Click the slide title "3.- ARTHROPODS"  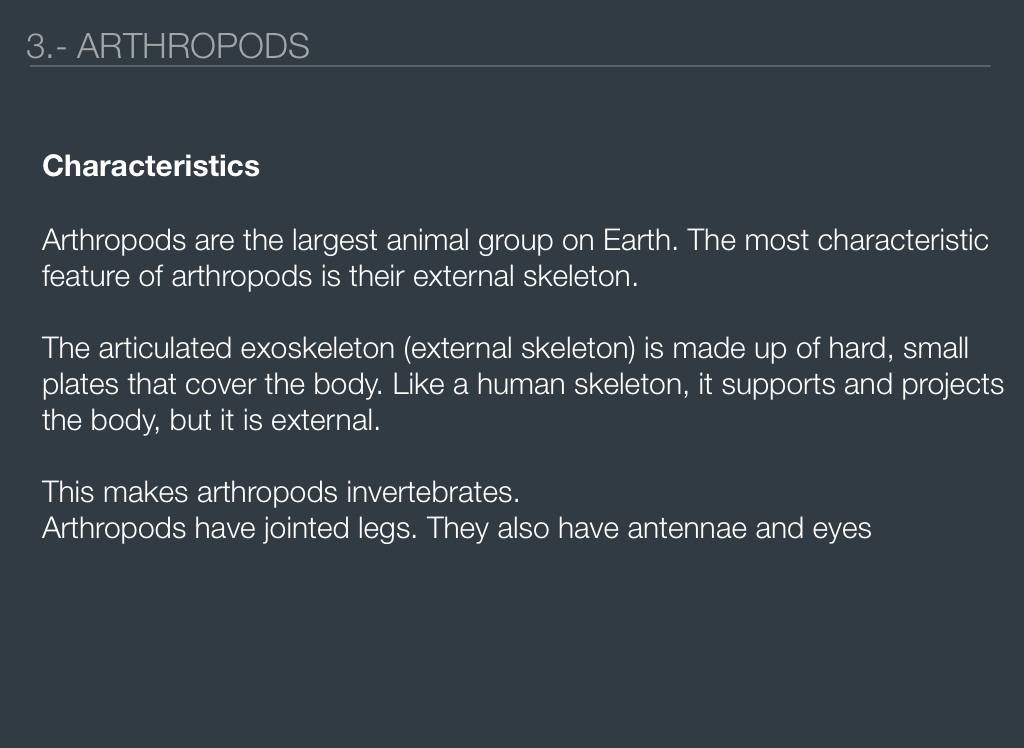click(168, 46)
